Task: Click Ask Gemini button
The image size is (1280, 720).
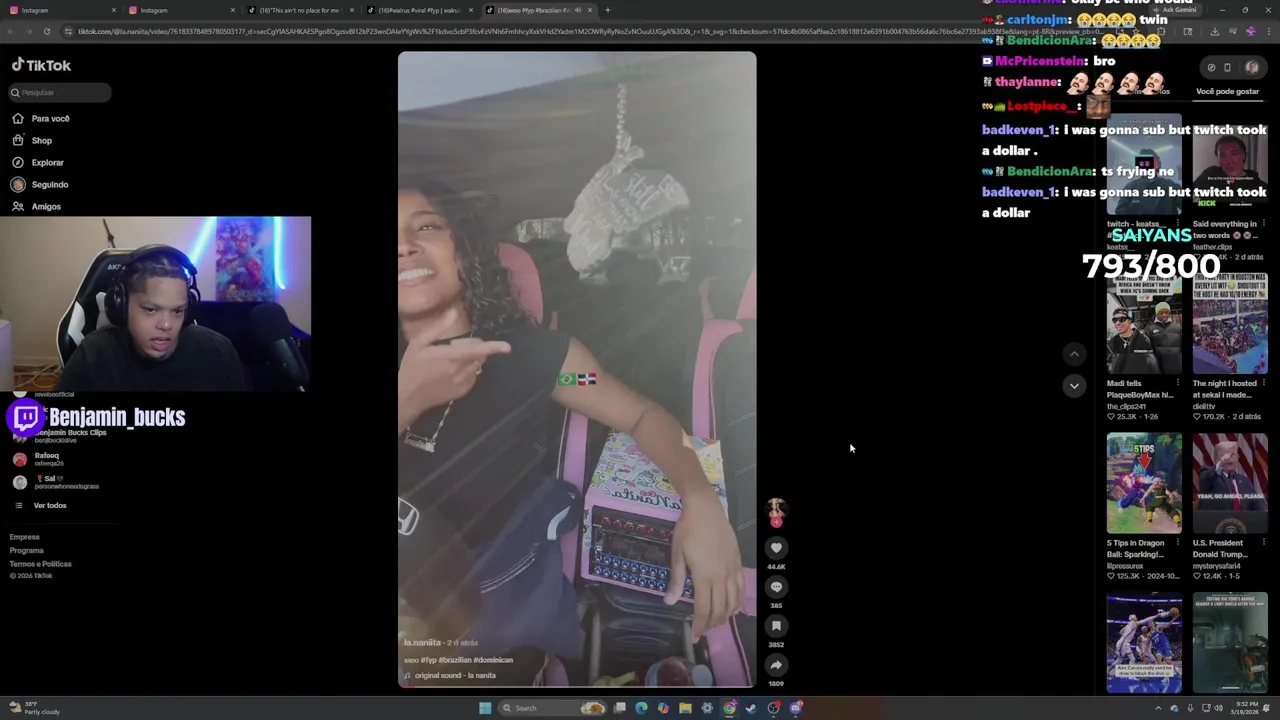Action: coord(1174,10)
